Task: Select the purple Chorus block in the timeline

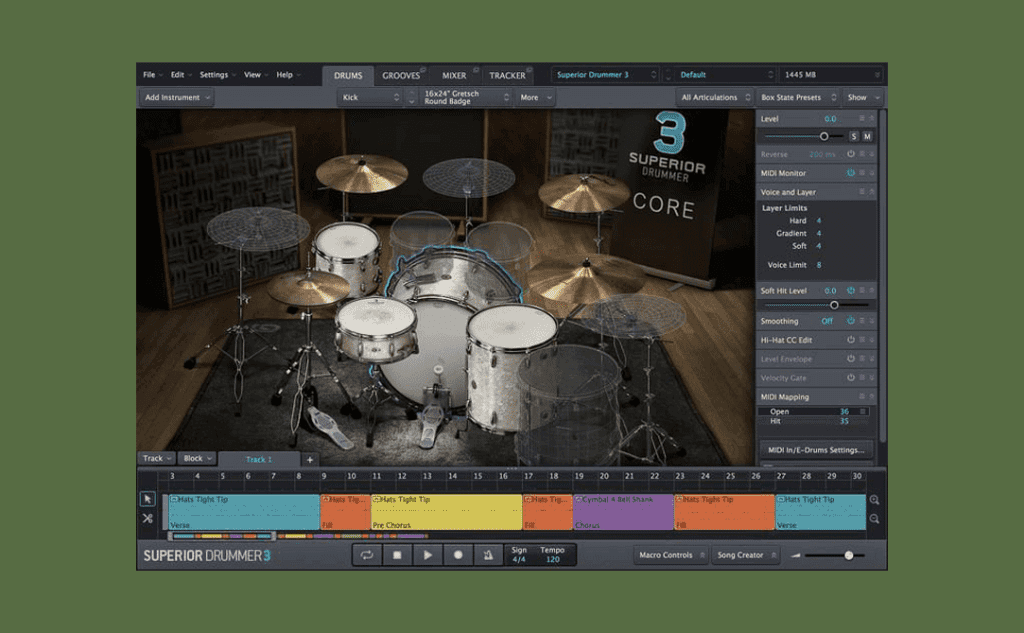Action: tap(624, 512)
